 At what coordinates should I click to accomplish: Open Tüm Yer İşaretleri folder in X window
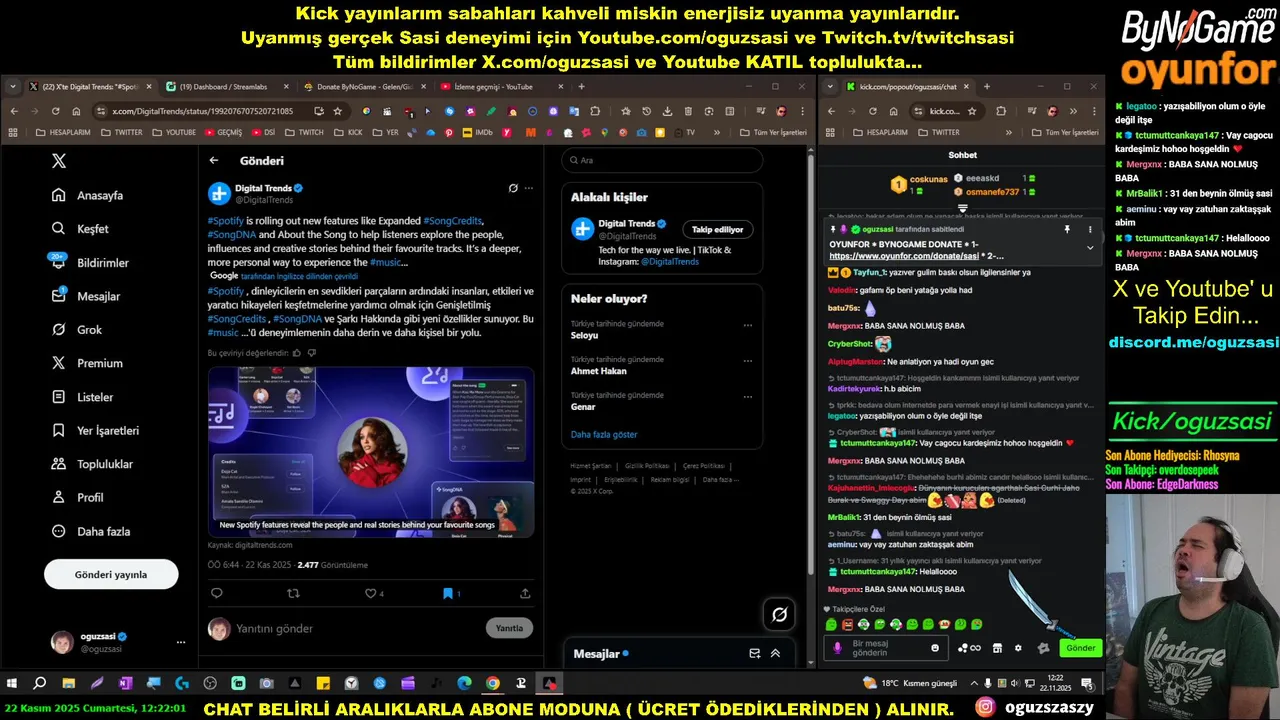773,132
